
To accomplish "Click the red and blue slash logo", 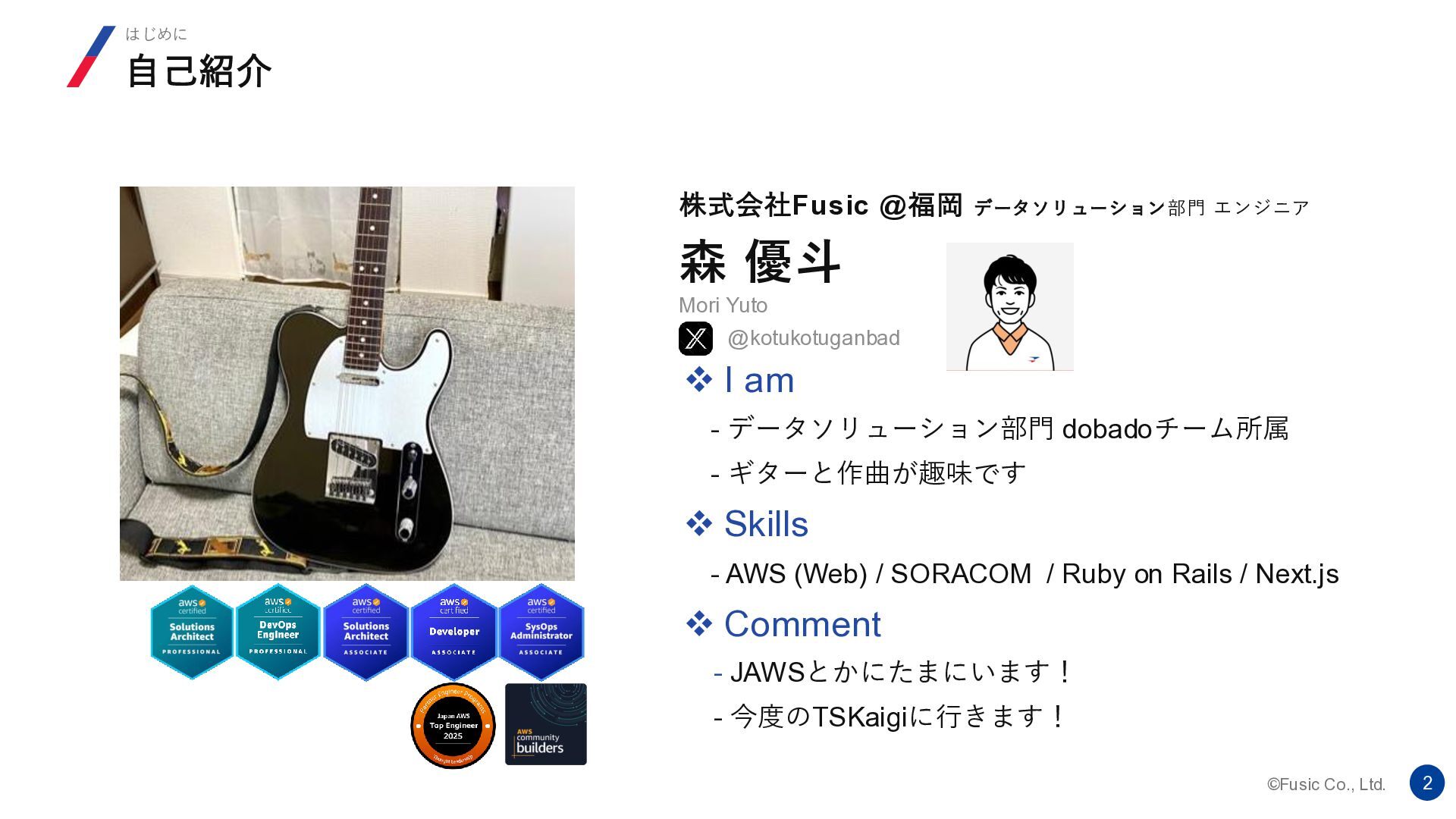I will click(91, 57).
